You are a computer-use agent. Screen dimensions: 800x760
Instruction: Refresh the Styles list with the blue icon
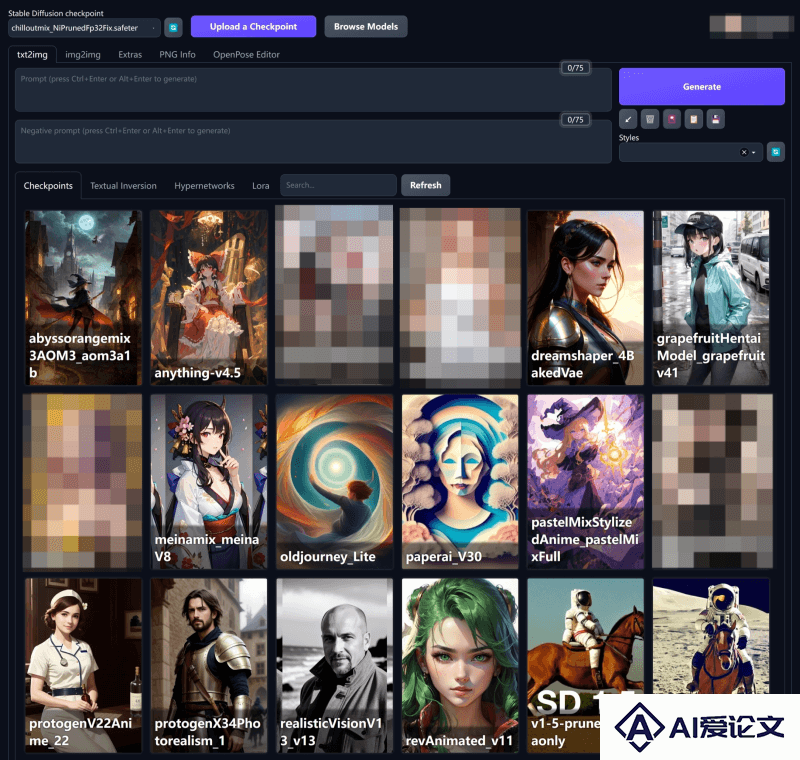(x=776, y=152)
